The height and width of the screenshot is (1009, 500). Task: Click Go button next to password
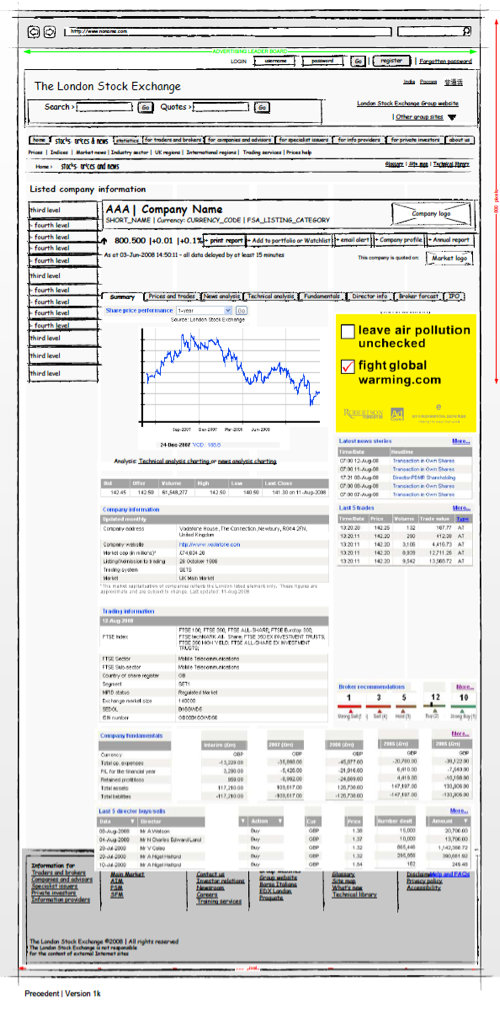[x=358, y=61]
